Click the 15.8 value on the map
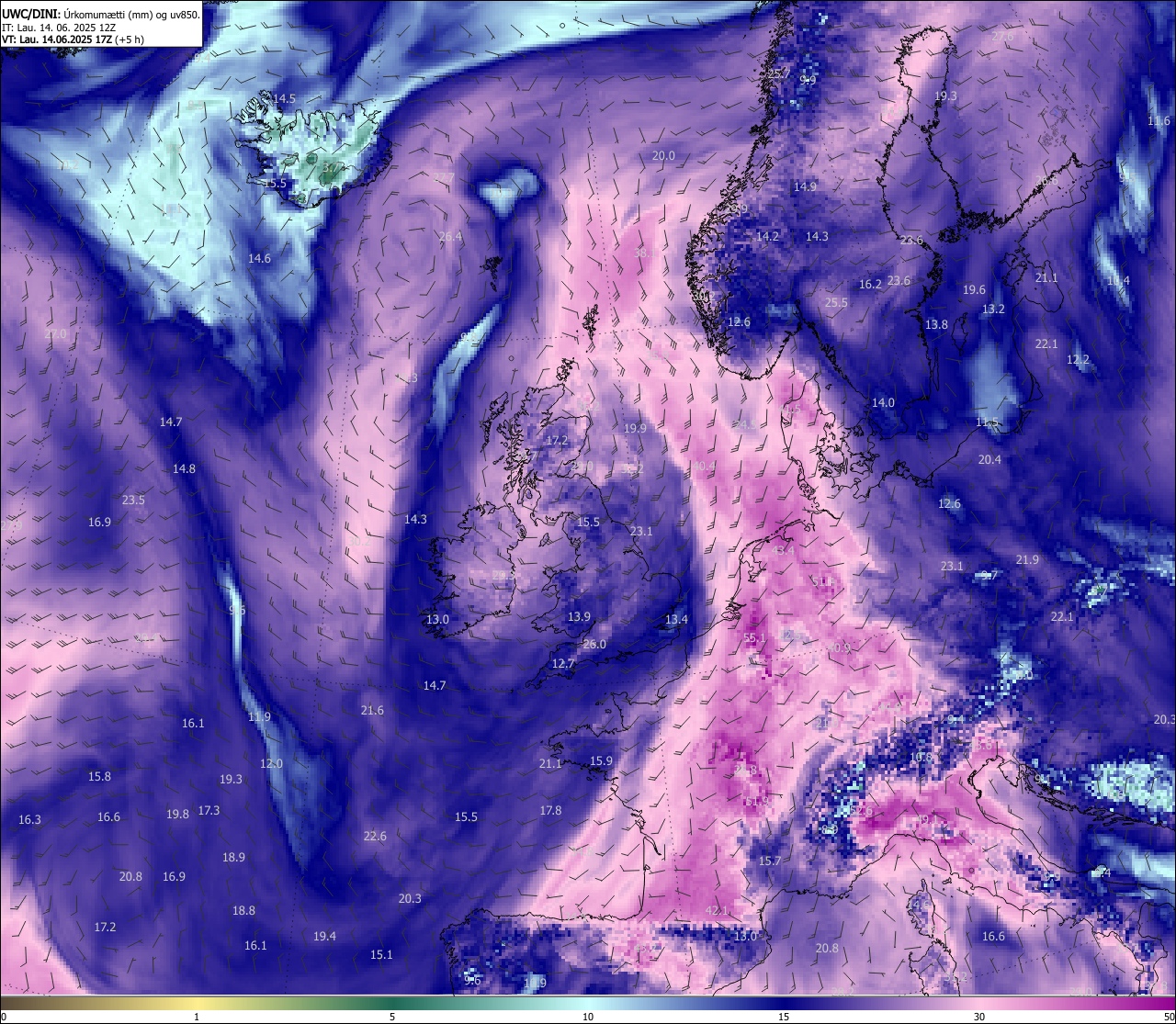Viewport: 1176px width, 1024px height. click(99, 777)
